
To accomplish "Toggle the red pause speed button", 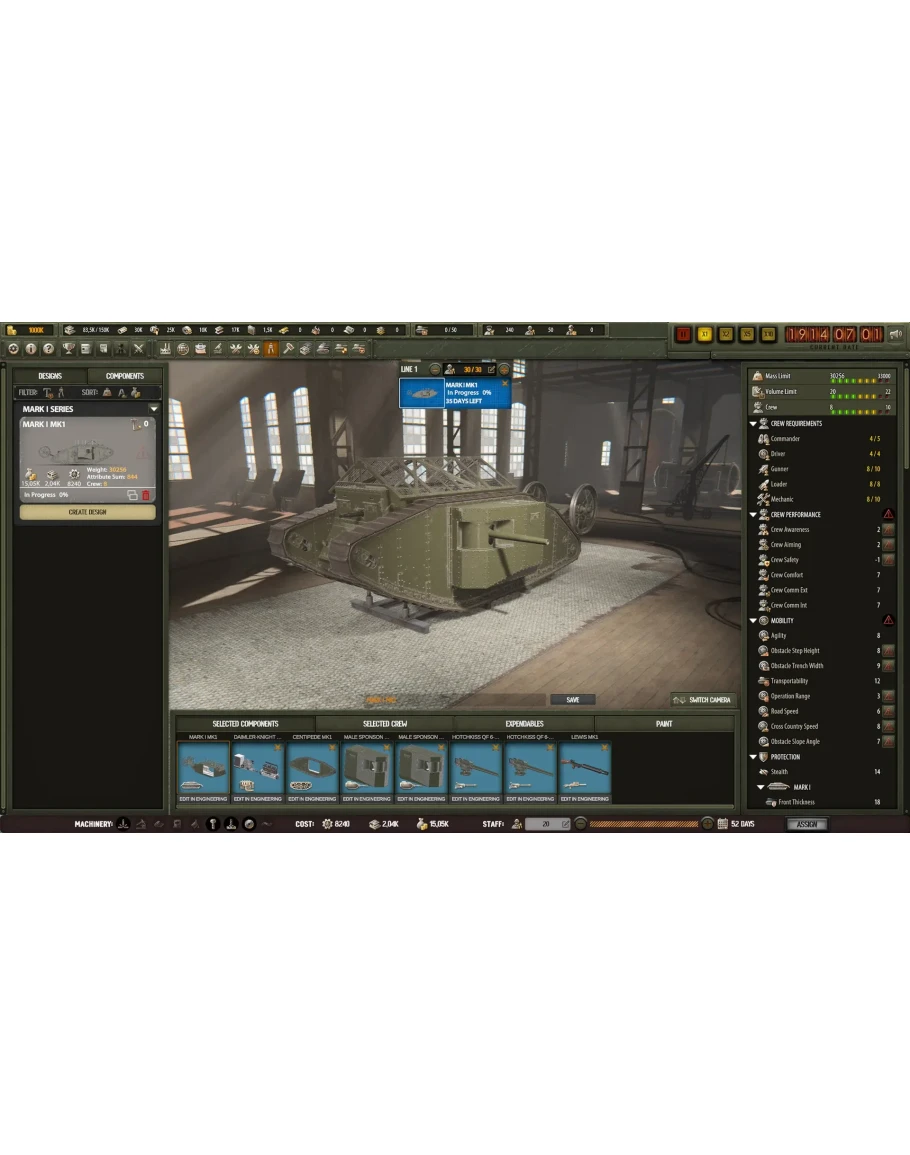I will click(683, 334).
